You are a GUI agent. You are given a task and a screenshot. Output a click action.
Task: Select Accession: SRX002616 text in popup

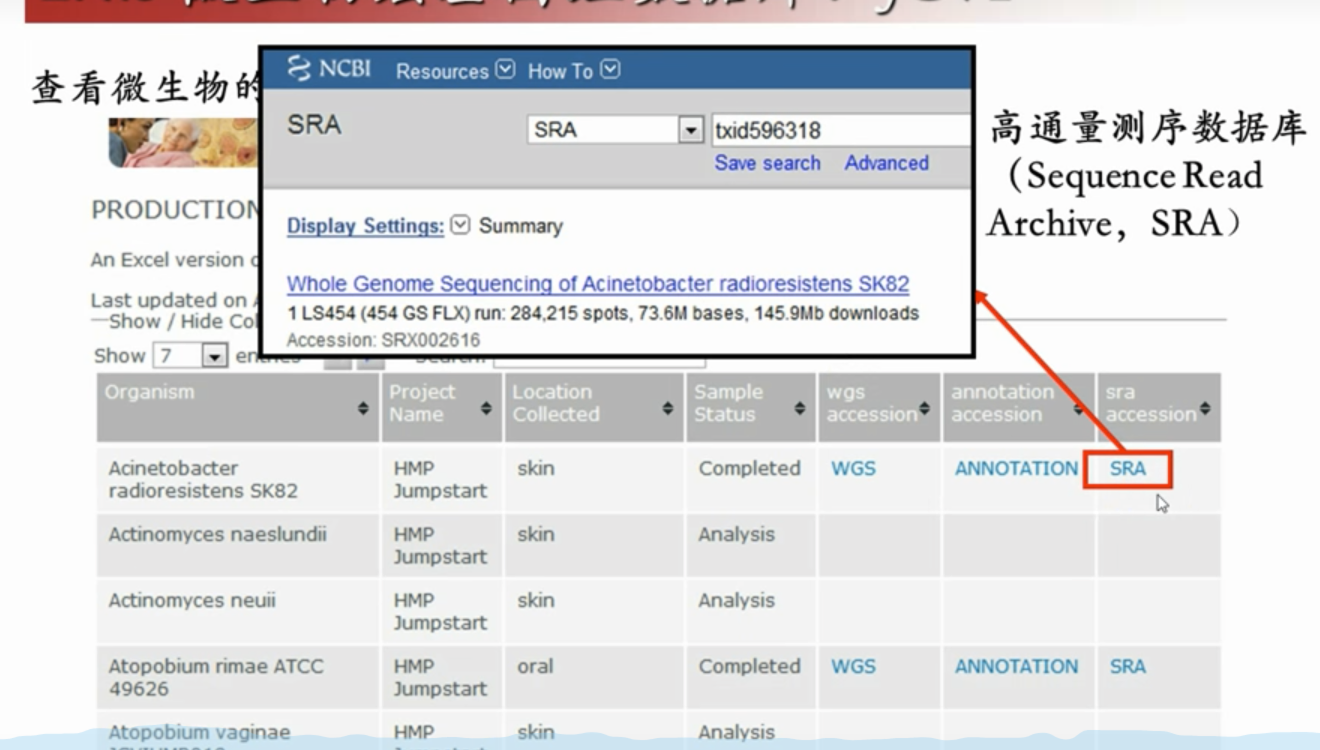383,340
